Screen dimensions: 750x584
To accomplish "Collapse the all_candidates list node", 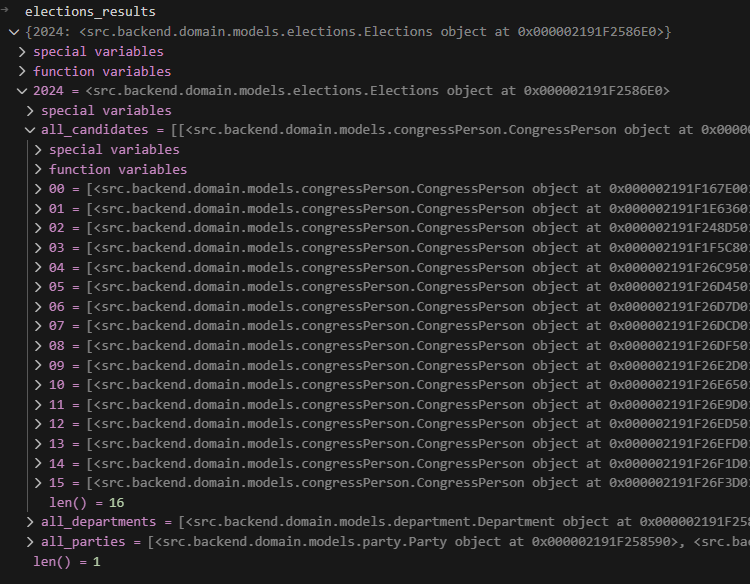I will pyautogui.click(x=30, y=130).
